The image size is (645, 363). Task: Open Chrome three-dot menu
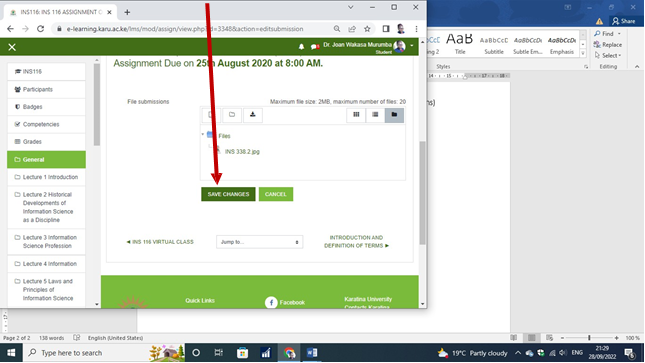(x=416, y=29)
